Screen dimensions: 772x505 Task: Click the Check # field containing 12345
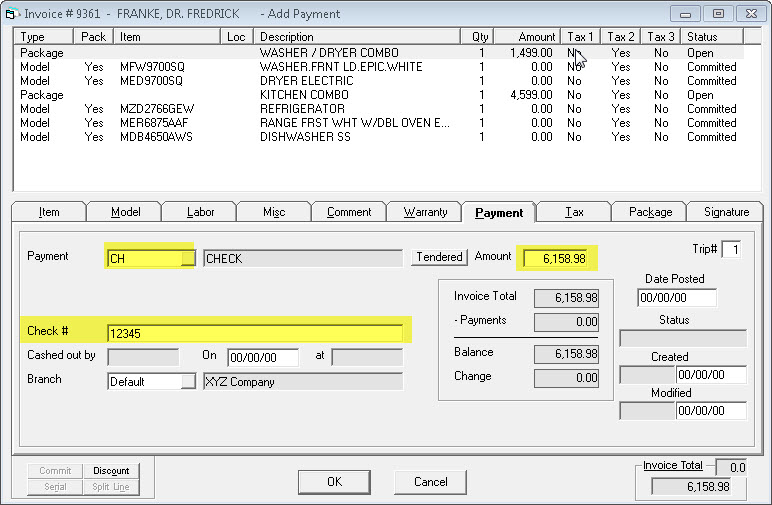tap(255, 333)
